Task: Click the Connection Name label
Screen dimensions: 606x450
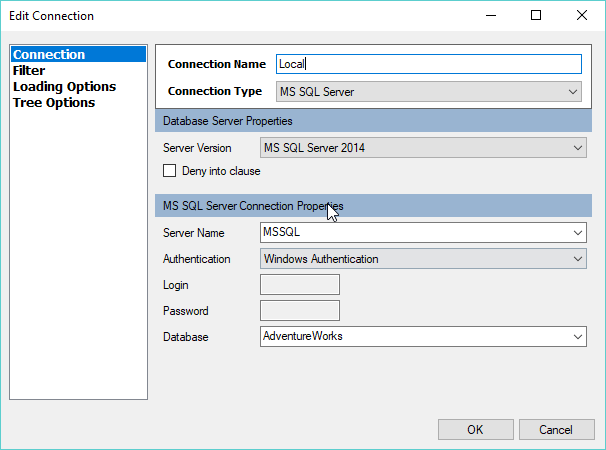Action: click(217, 64)
